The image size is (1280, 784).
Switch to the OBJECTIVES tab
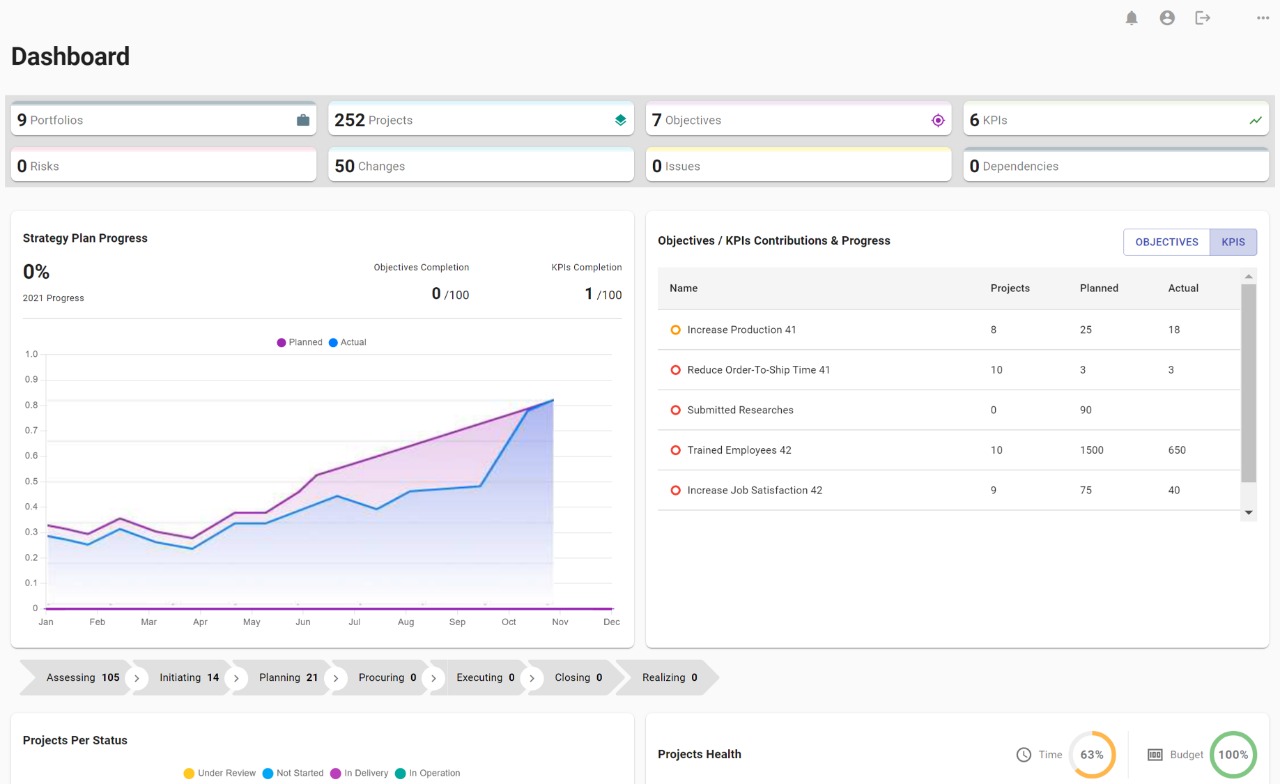[x=1167, y=242]
